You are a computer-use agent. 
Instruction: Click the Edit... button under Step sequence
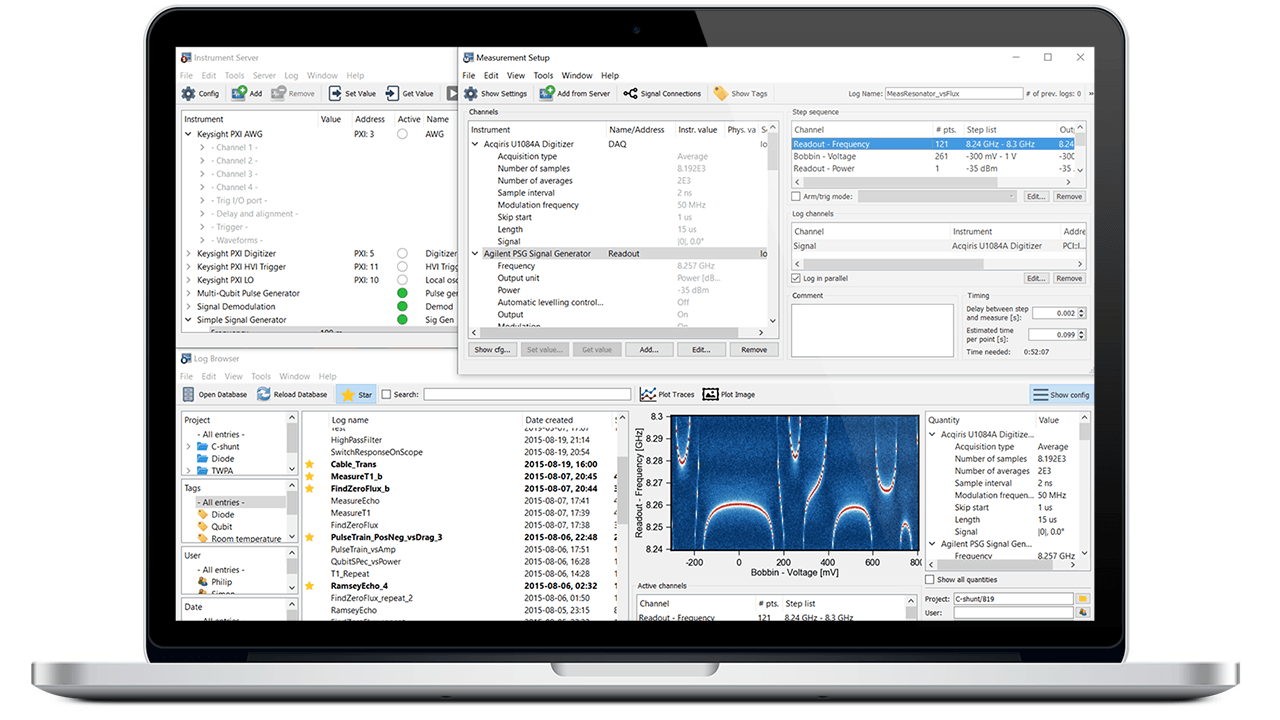pyautogui.click(x=1036, y=197)
